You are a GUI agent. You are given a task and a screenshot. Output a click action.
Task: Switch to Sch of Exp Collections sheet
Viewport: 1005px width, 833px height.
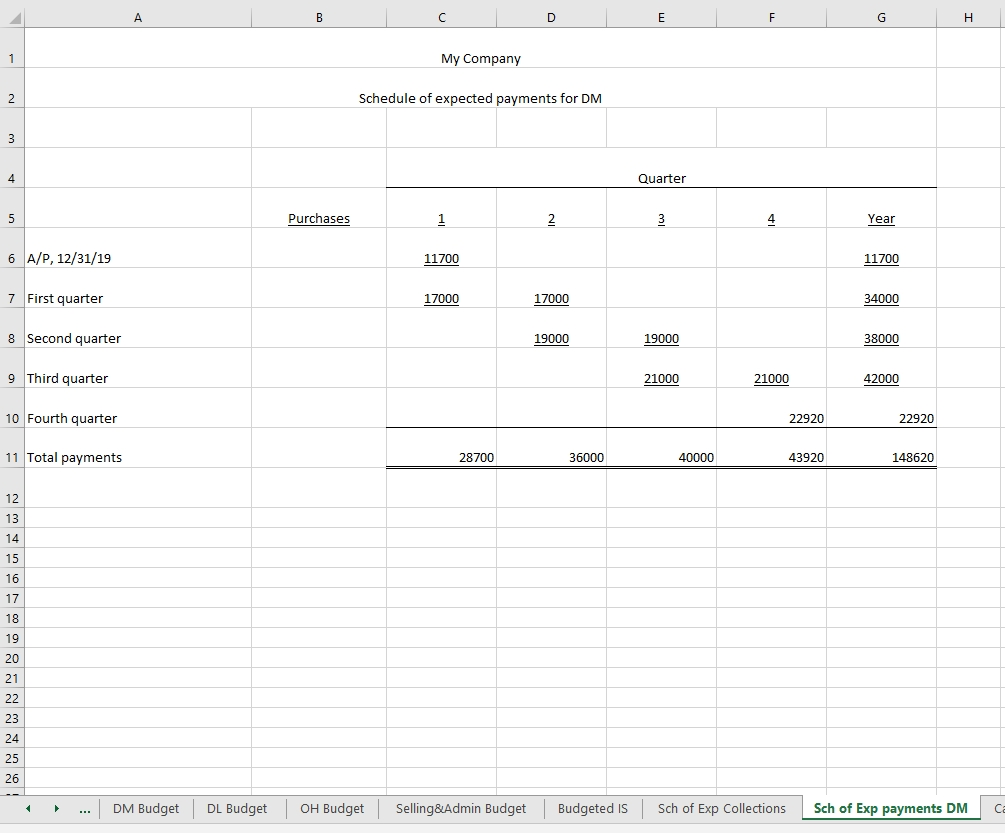pyautogui.click(x=722, y=808)
